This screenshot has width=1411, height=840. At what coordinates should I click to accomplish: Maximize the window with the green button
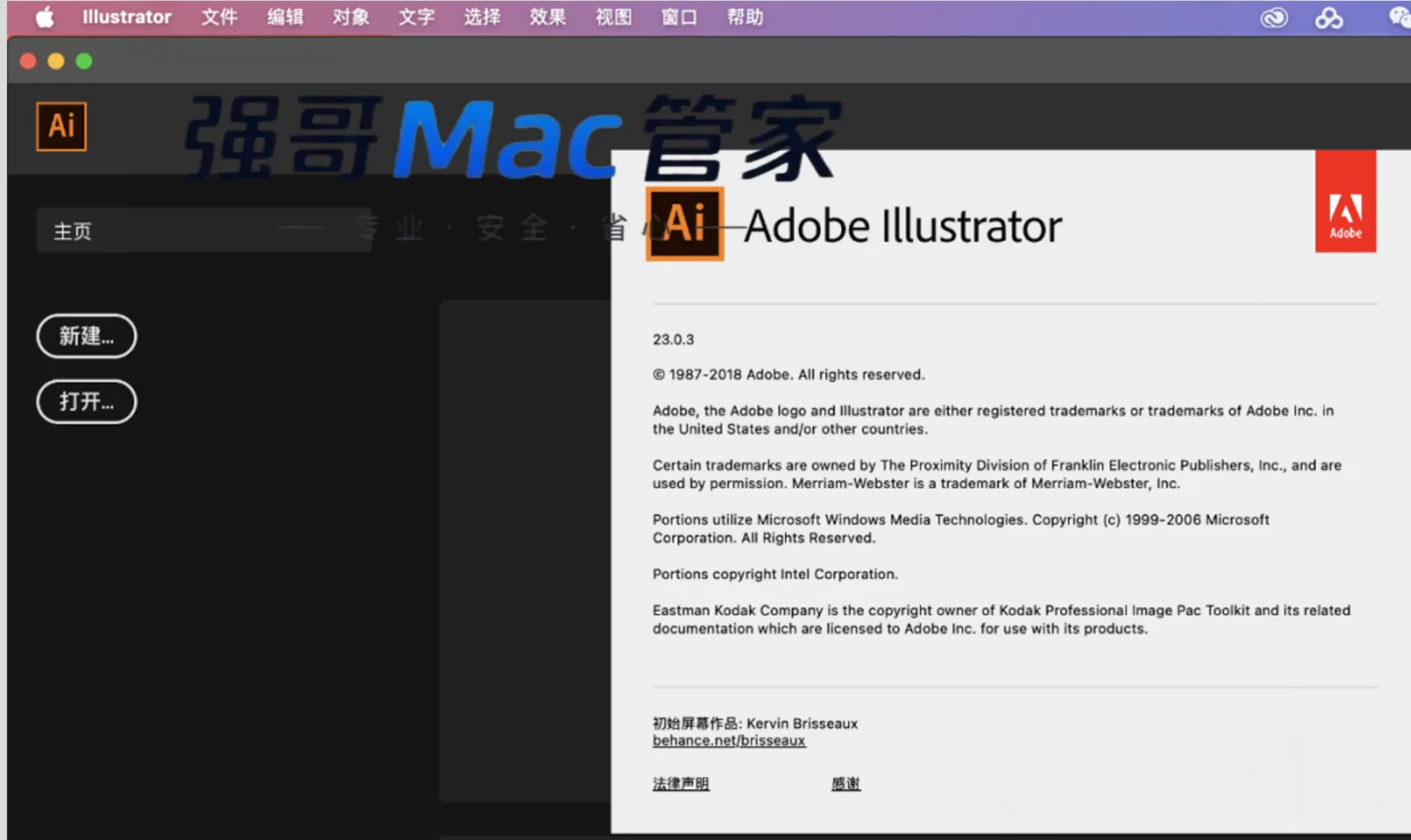(x=84, y=61)
